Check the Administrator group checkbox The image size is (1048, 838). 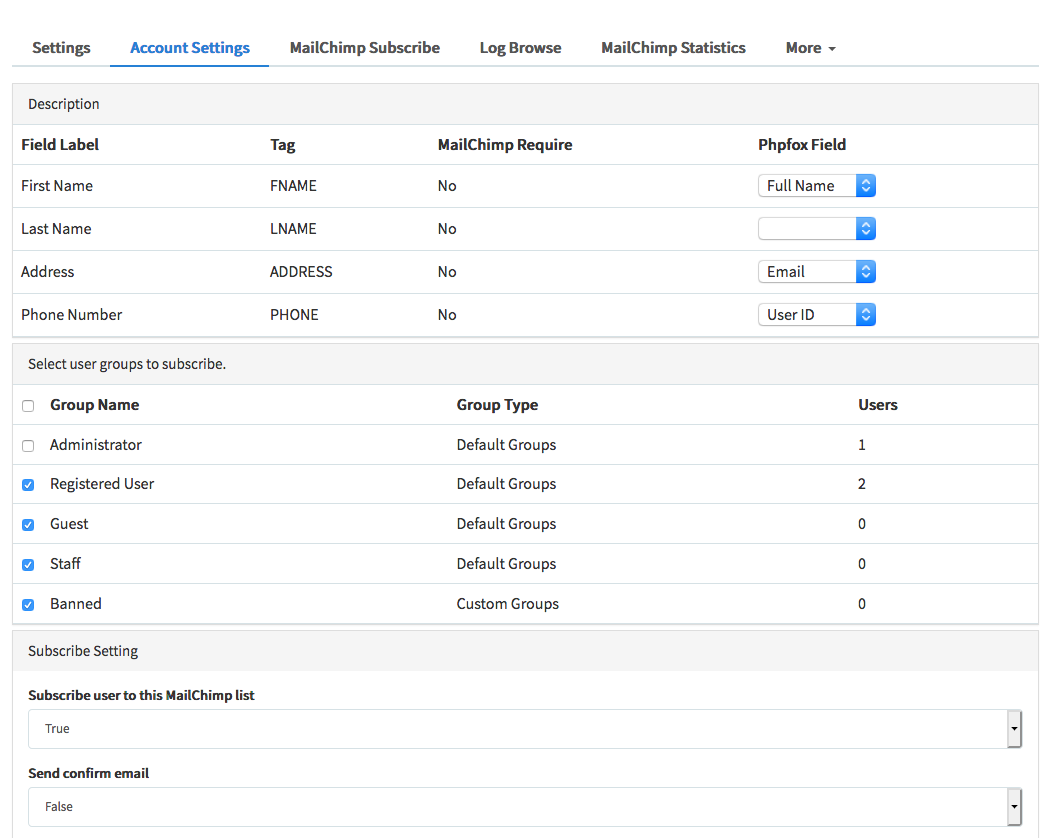(28, 445)
